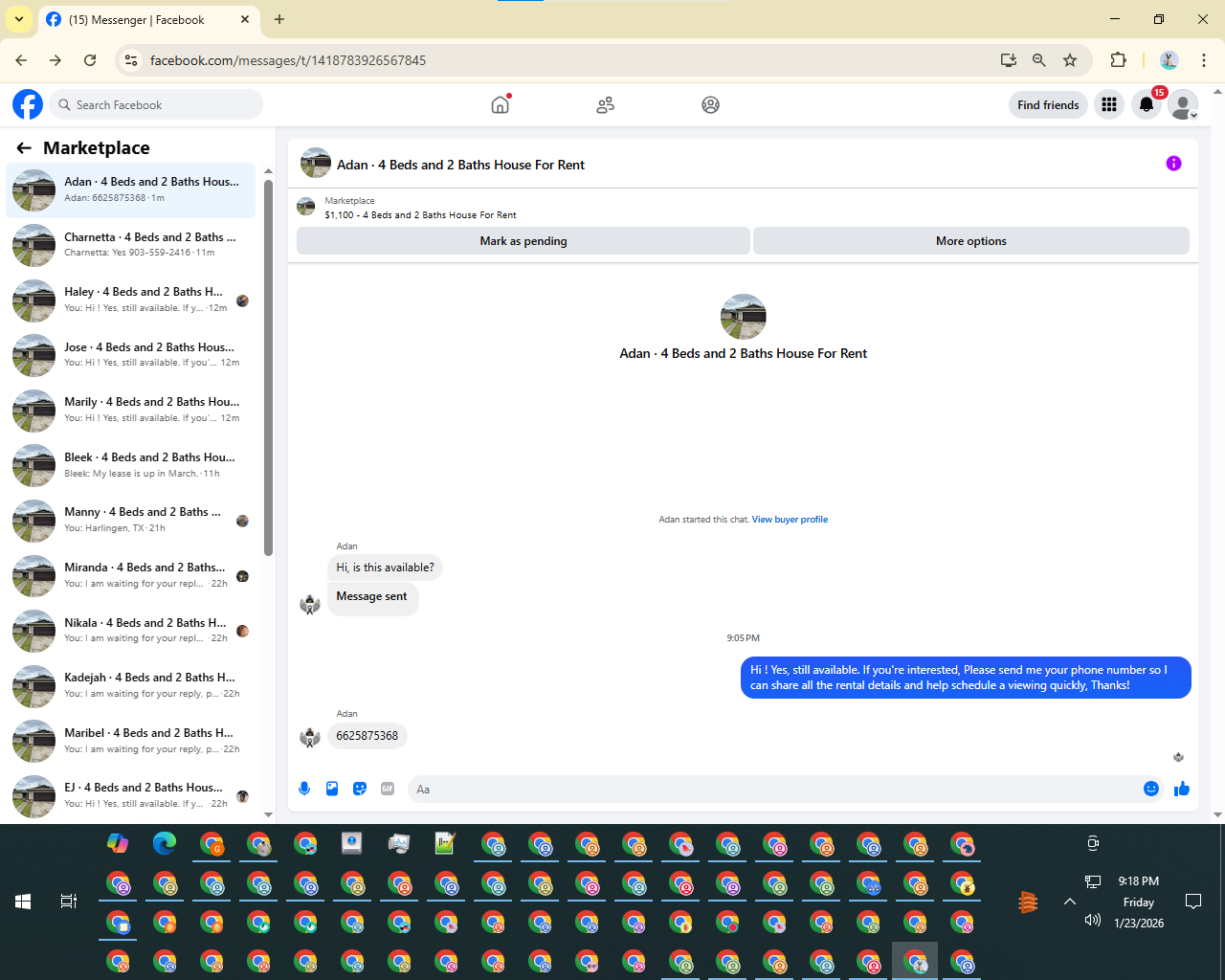
Task: Open the Facebook Home icon
Action: point(500,105)
